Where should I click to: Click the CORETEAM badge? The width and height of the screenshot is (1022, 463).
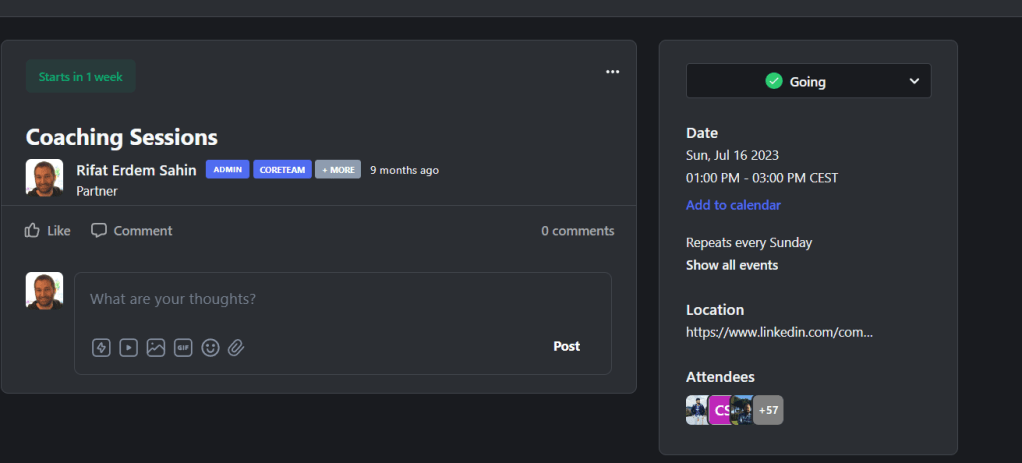click(282, 170)
